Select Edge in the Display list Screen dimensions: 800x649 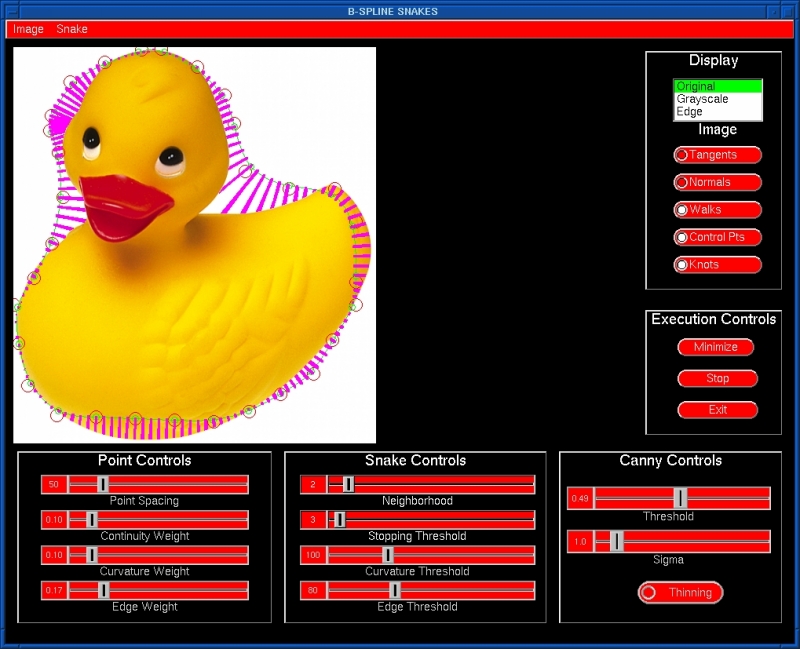pyautogui.click(x=718, y=112)
